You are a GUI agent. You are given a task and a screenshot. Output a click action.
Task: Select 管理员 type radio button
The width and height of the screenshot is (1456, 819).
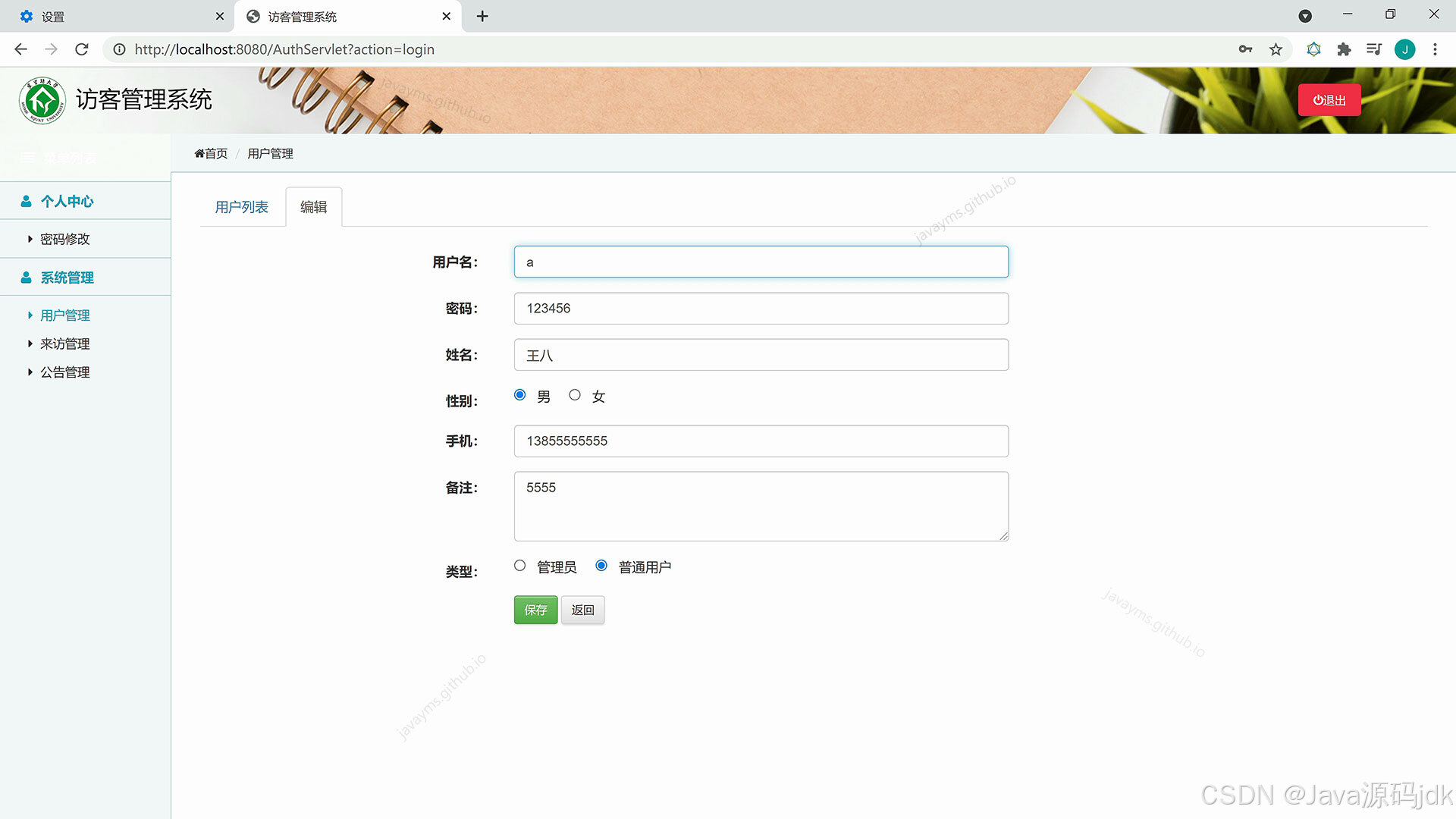(x=519, y=566)
